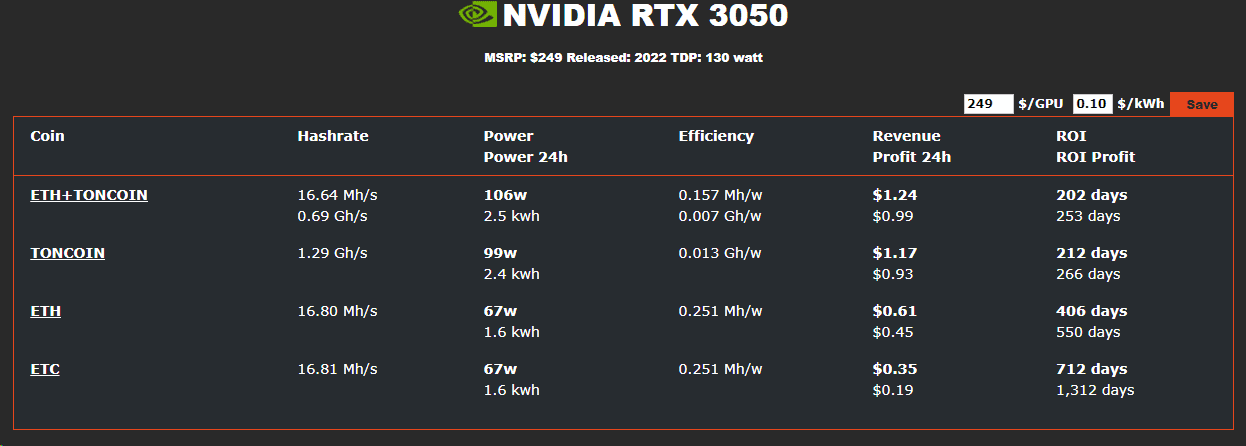Click the Hashrate column header
This screenshot has width=1246, height=446.
pos(333,136)
